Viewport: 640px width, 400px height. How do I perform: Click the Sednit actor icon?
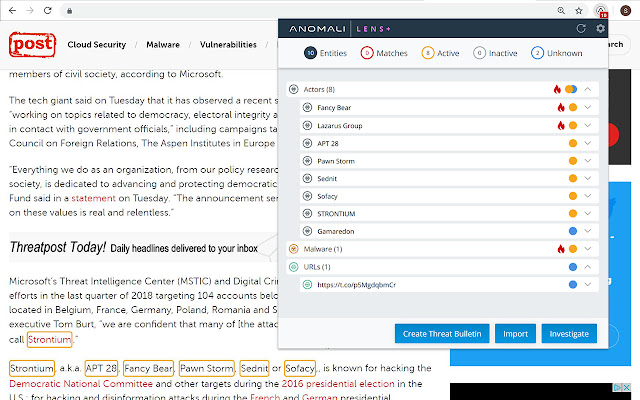coord(307,178)
